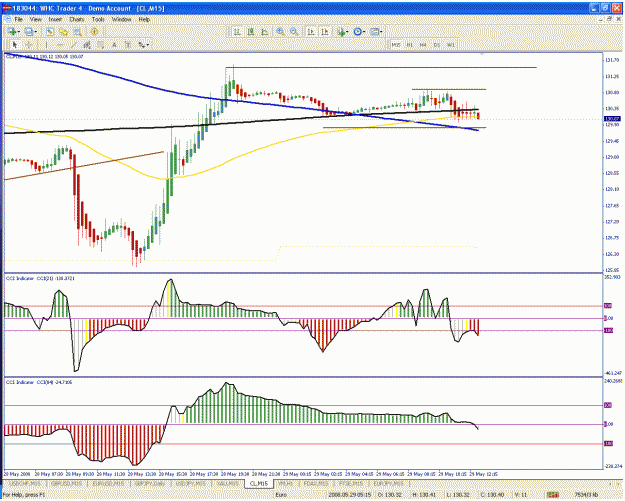Select the text 'A' tool
This screenshot has width=625, height=501.
(114, 45)
